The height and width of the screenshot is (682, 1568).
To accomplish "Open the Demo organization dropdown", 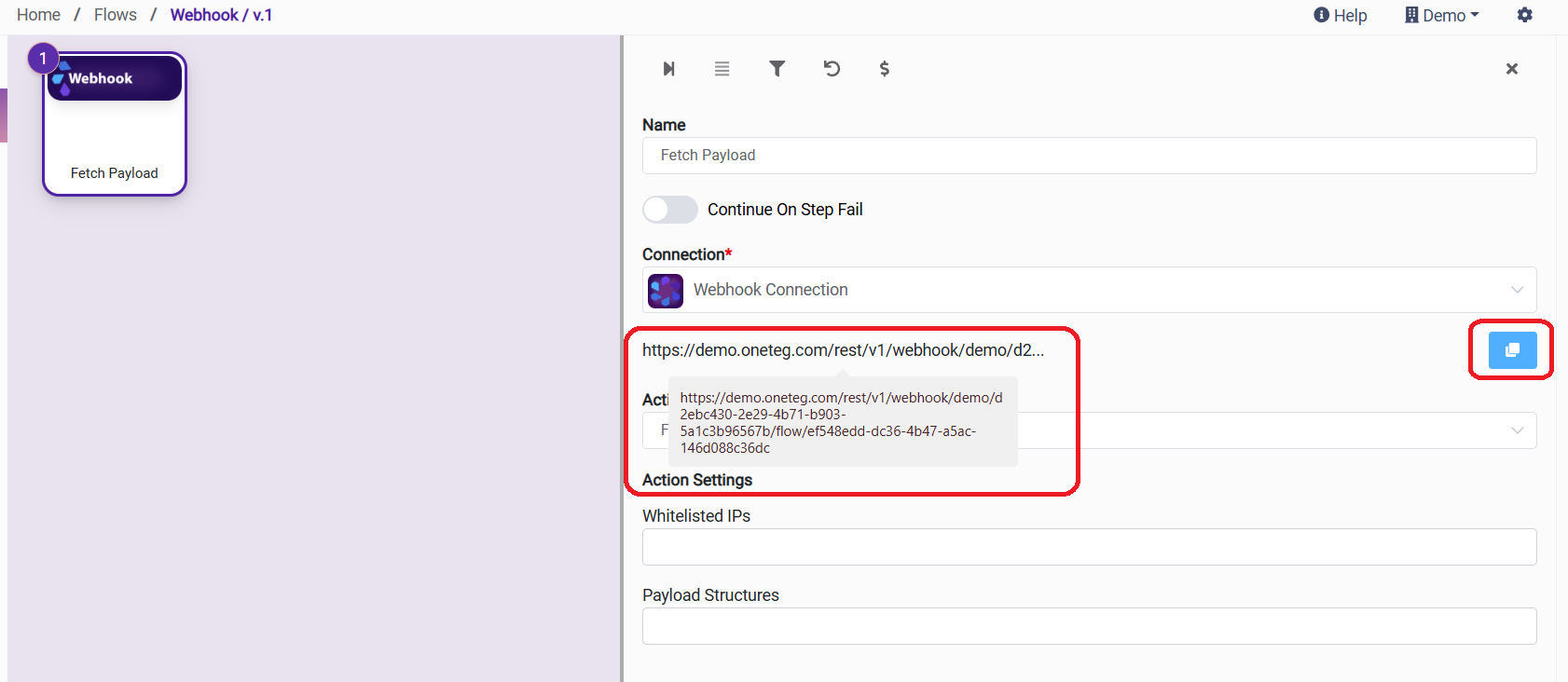I will tap(1442, 15).
